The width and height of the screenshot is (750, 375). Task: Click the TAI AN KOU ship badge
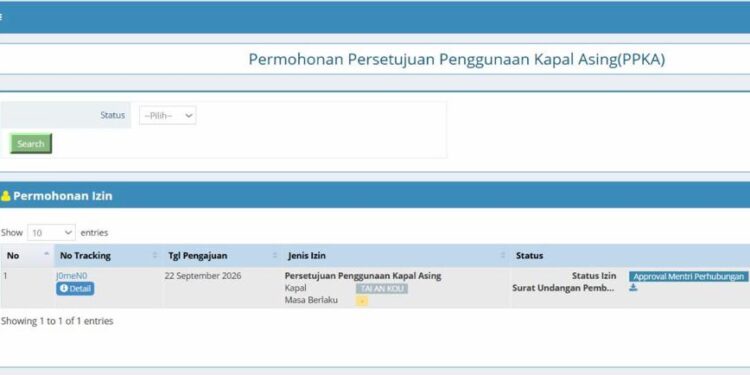click(382, 288)
